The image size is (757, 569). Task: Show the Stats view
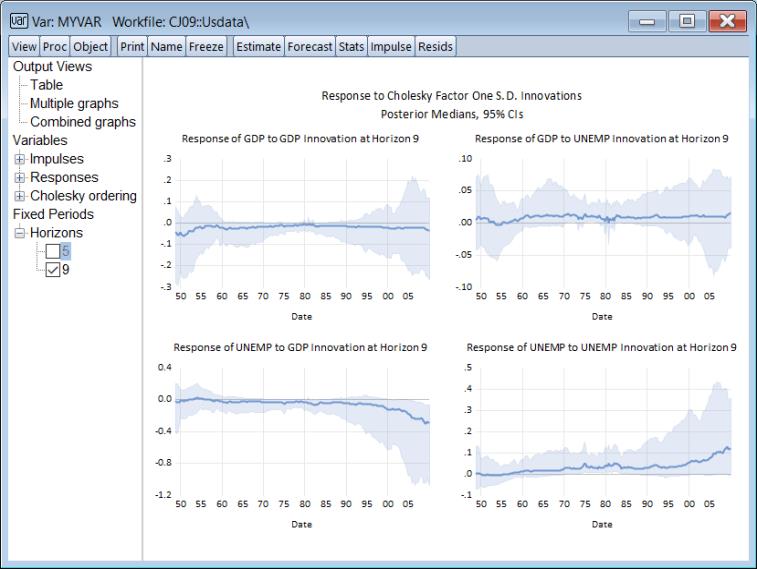tap(352, 47)
